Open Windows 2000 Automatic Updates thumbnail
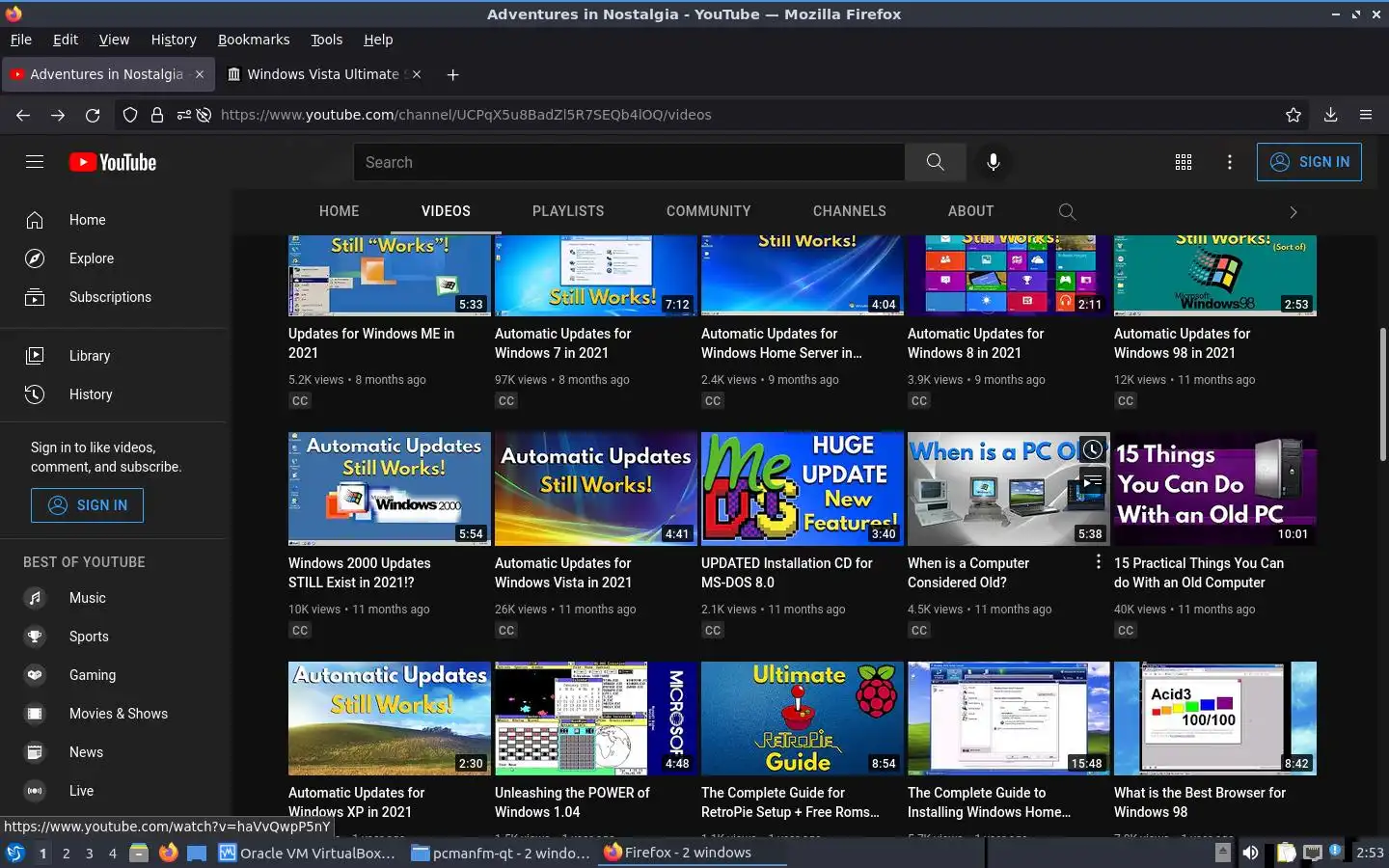1389x868 pixels. coord(390,489)
